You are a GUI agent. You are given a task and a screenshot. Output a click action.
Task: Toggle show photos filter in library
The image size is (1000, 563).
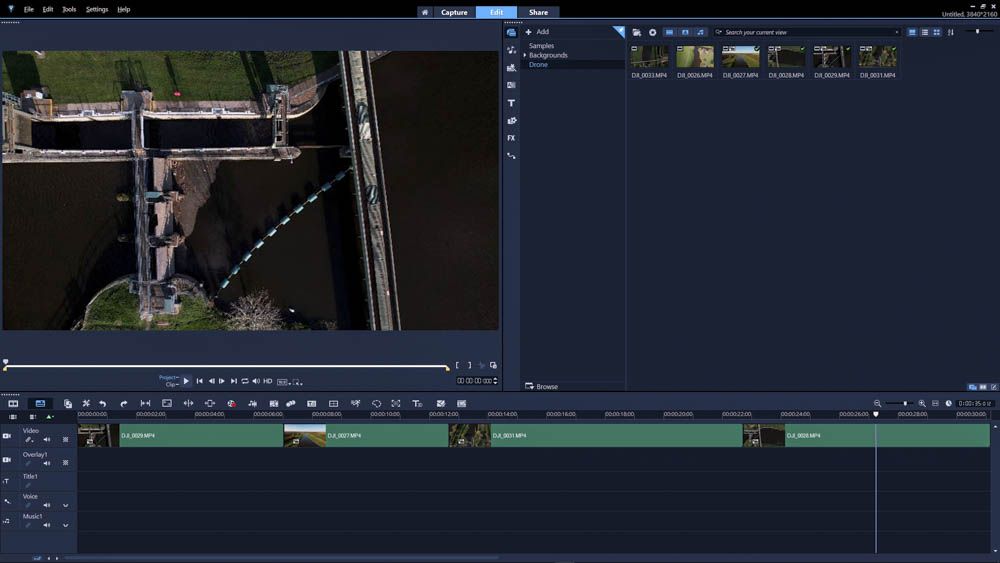[685, 33]
